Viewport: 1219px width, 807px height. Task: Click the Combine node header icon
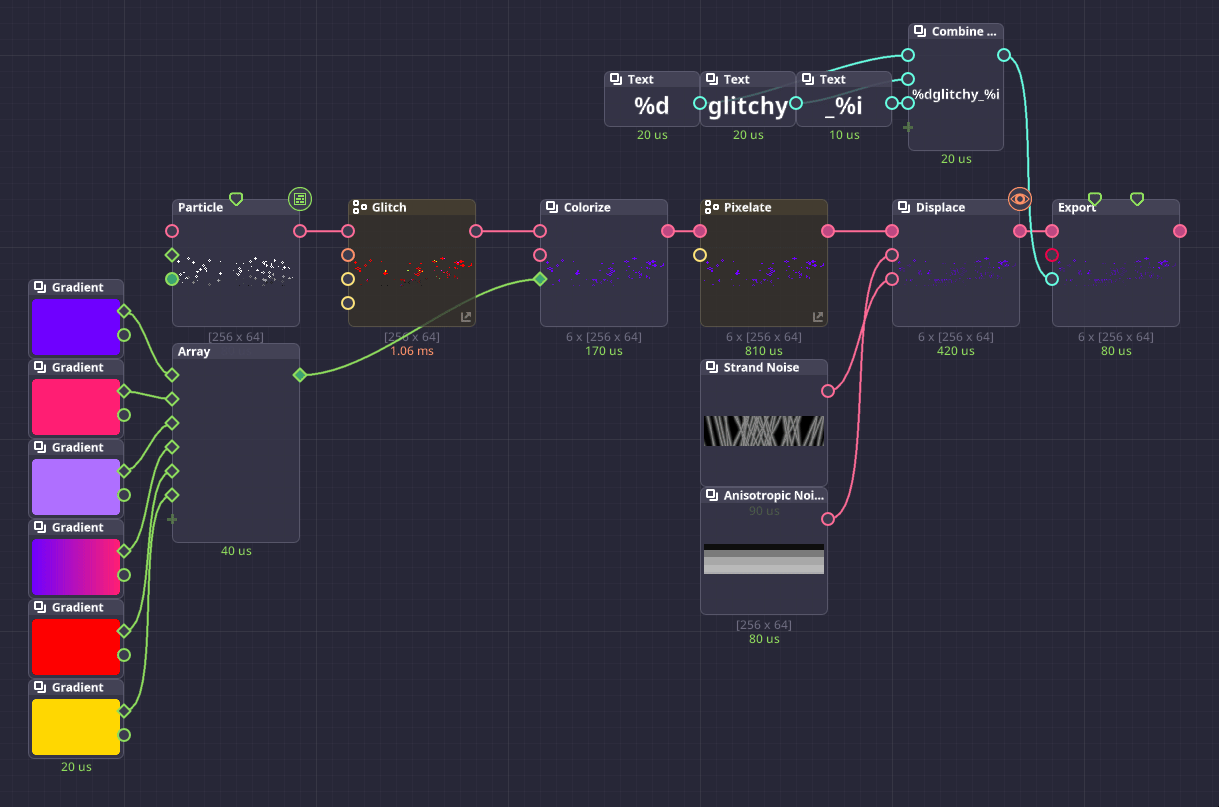pyautogui.click(x=920, y=32)
